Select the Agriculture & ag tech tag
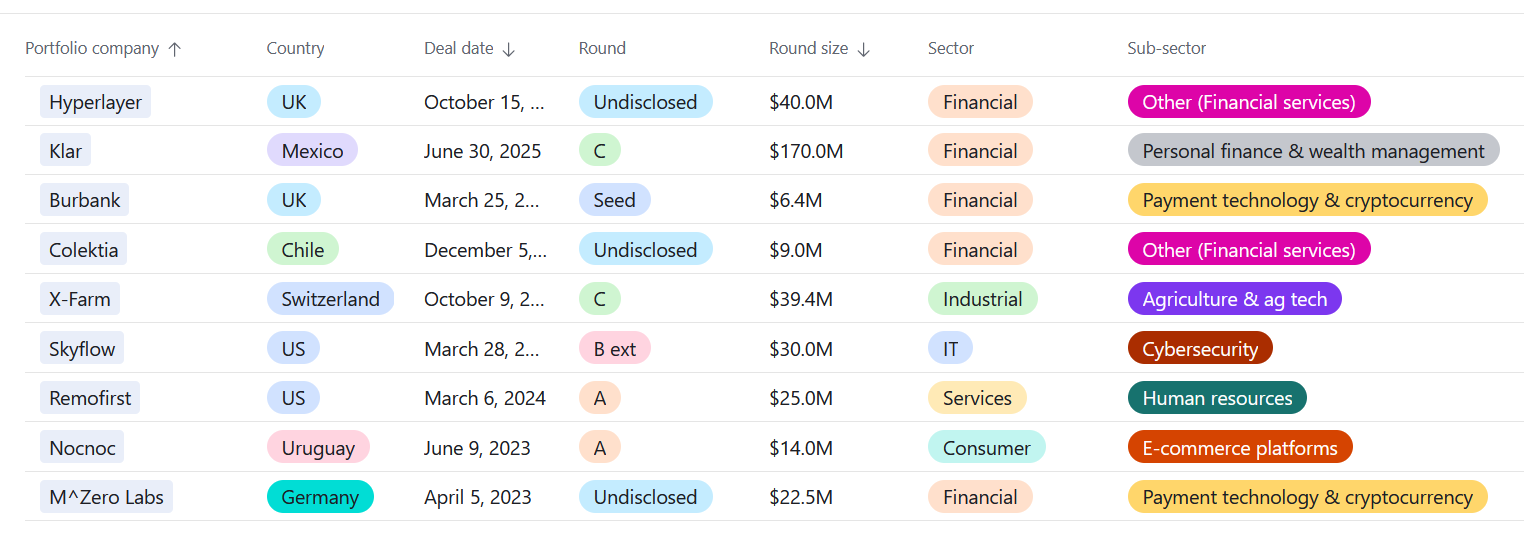 click(1234, 299)
